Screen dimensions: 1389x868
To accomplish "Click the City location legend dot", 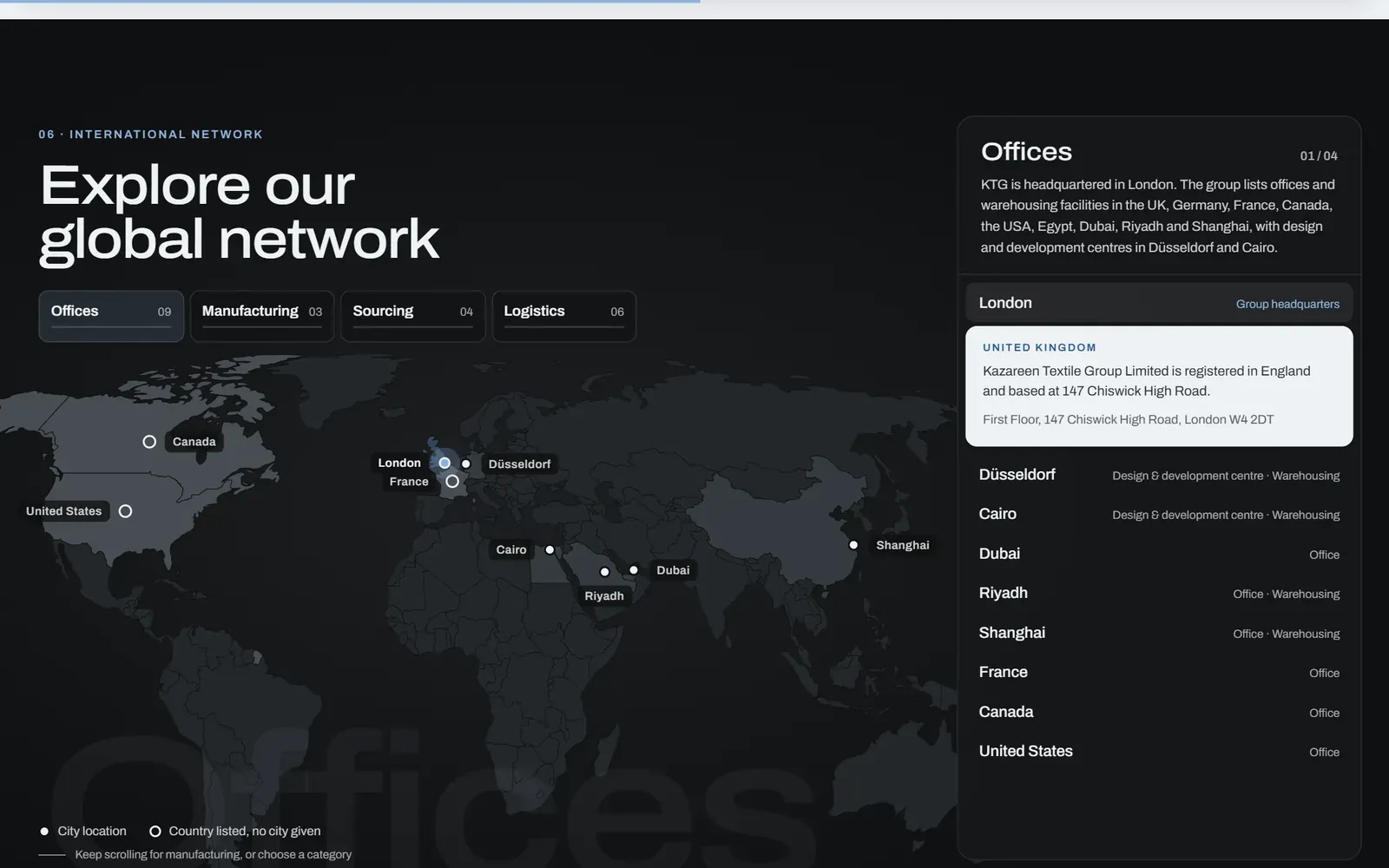I will click(44, 832).
